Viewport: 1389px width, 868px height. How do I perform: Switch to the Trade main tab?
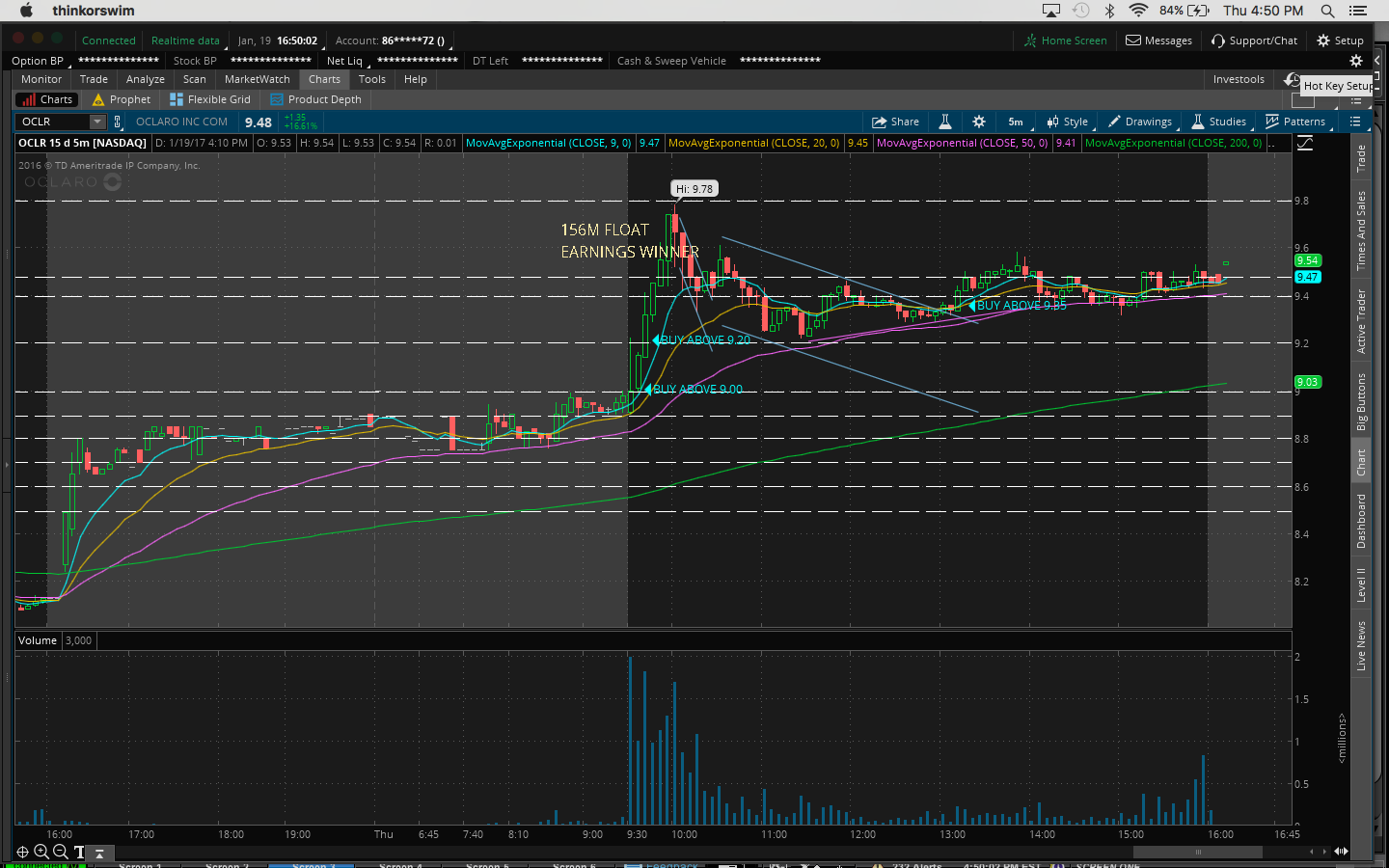coord(94,79)
